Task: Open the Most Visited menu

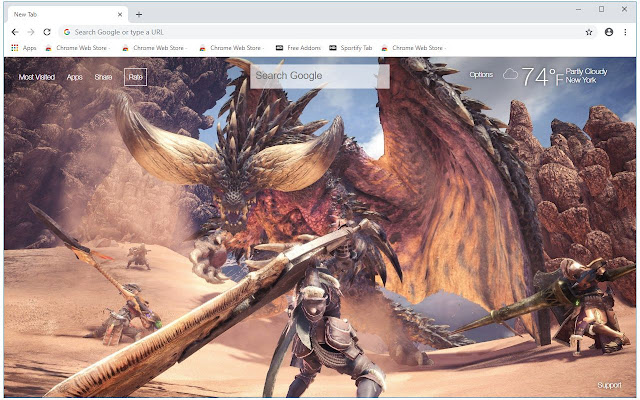Action: [37, 77]
